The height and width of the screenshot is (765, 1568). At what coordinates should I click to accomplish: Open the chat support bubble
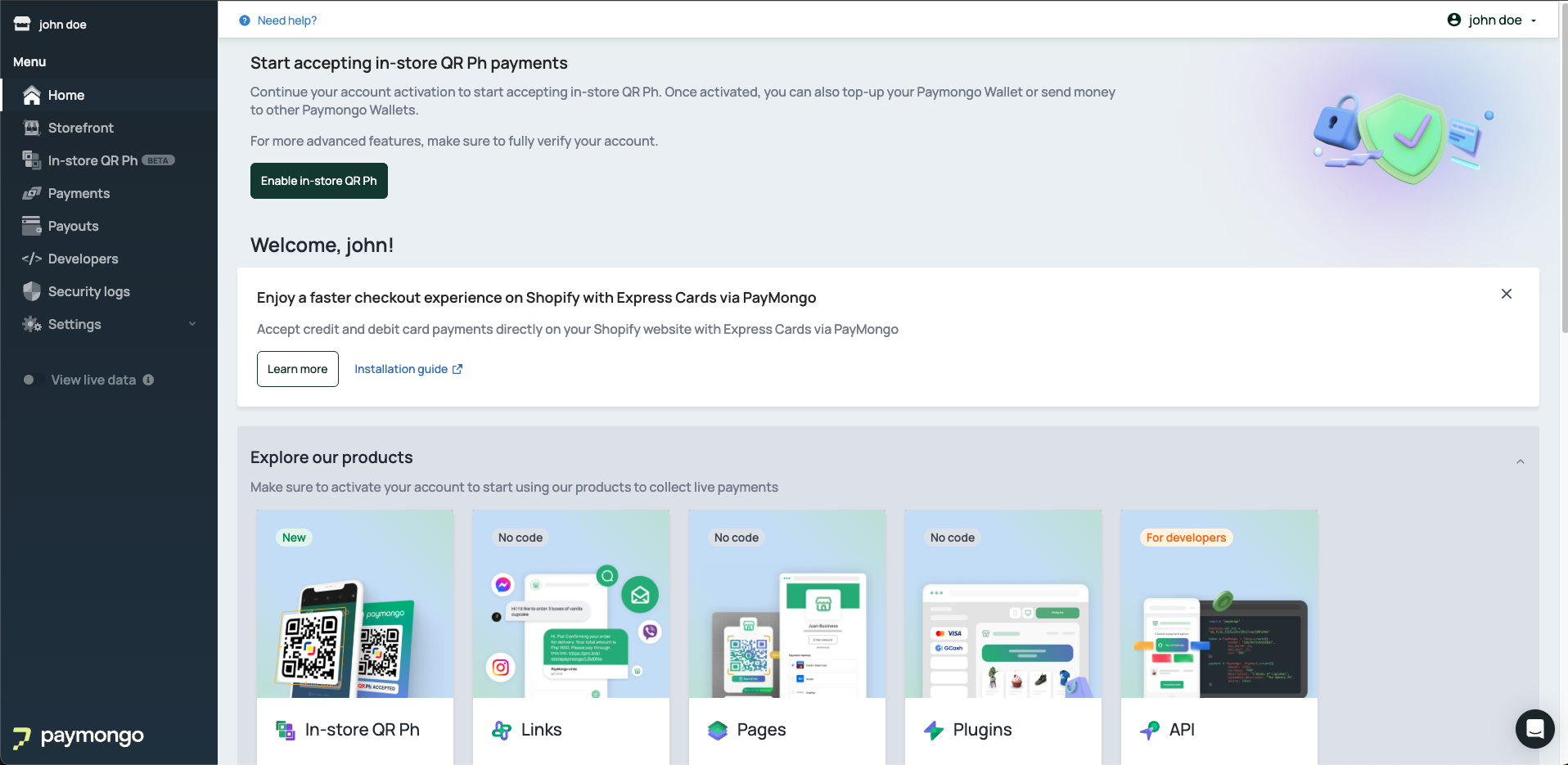point(1535,728)
